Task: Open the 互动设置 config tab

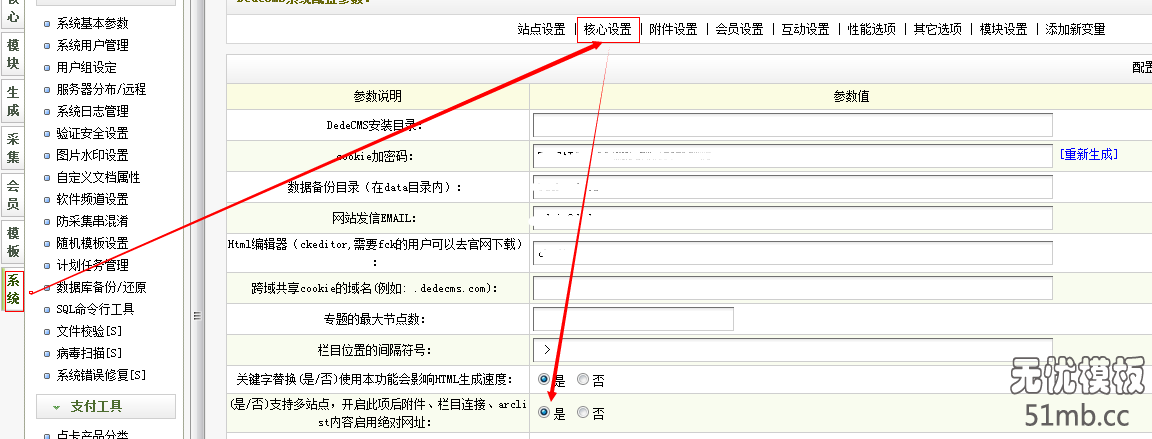Action: [x=805, y=30]
